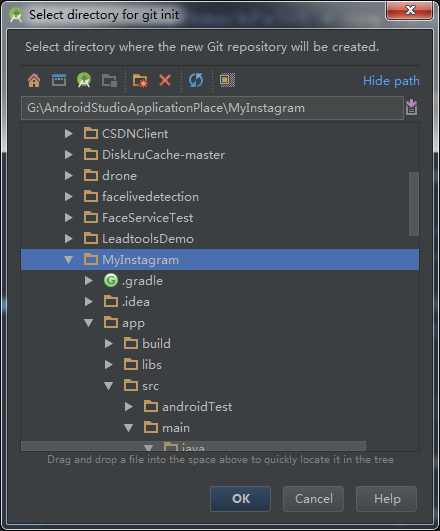440x531 pixels.
Task: Expand the .gradle folder arrow
Action: 89,280
